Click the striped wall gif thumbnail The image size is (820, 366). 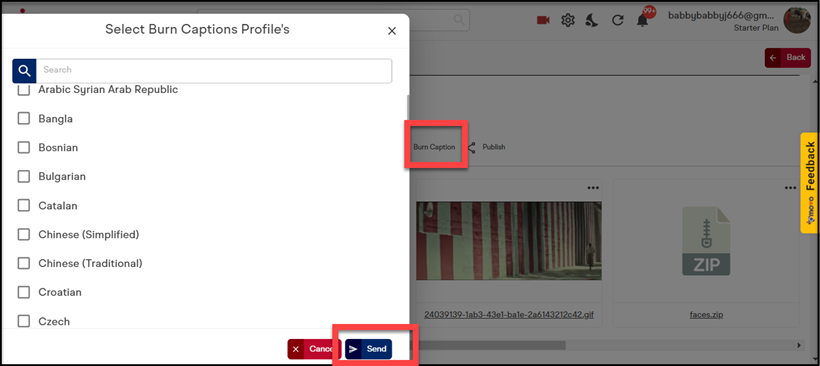(509, 241)
